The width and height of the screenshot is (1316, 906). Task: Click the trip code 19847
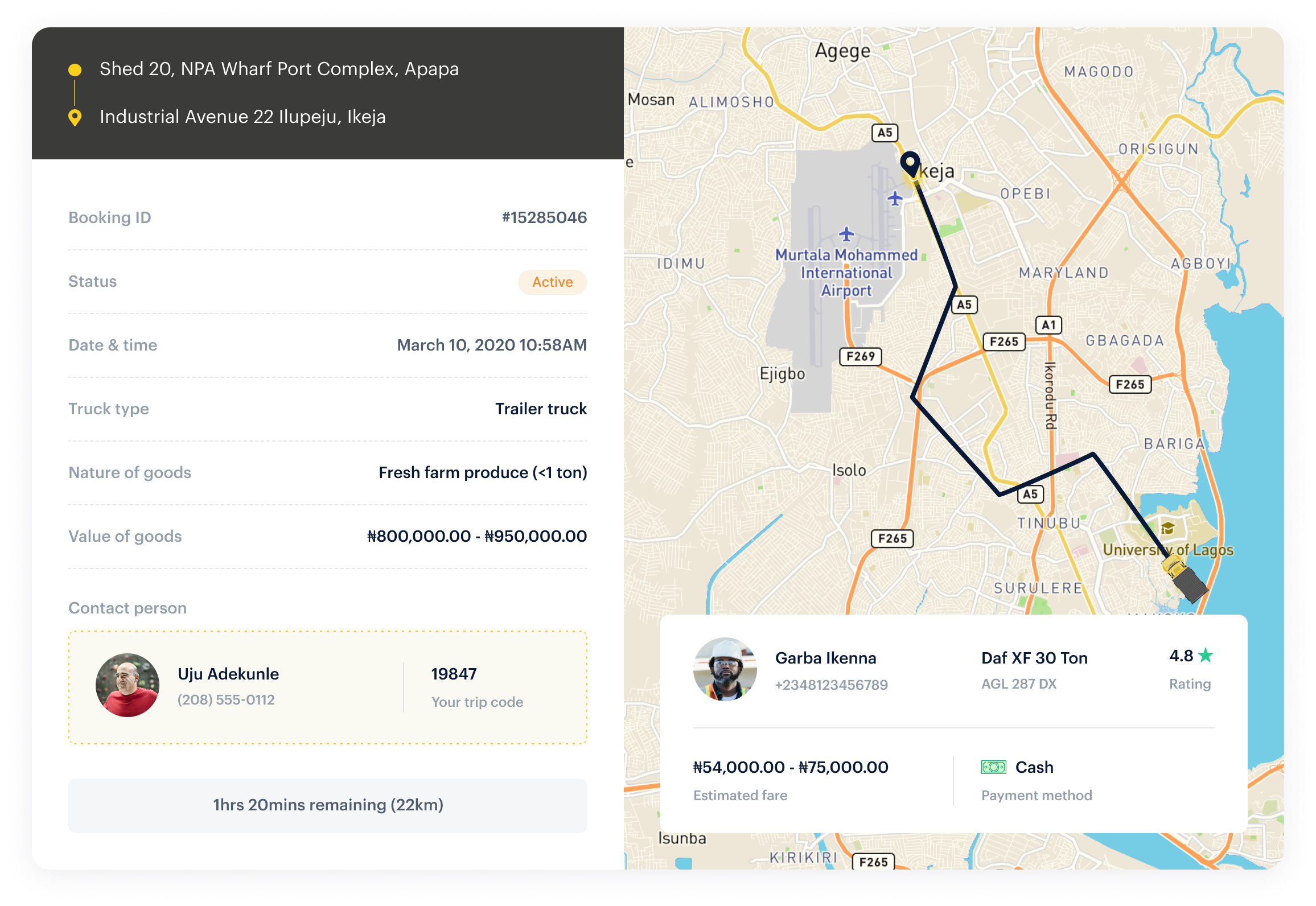[x=454, y=674]
